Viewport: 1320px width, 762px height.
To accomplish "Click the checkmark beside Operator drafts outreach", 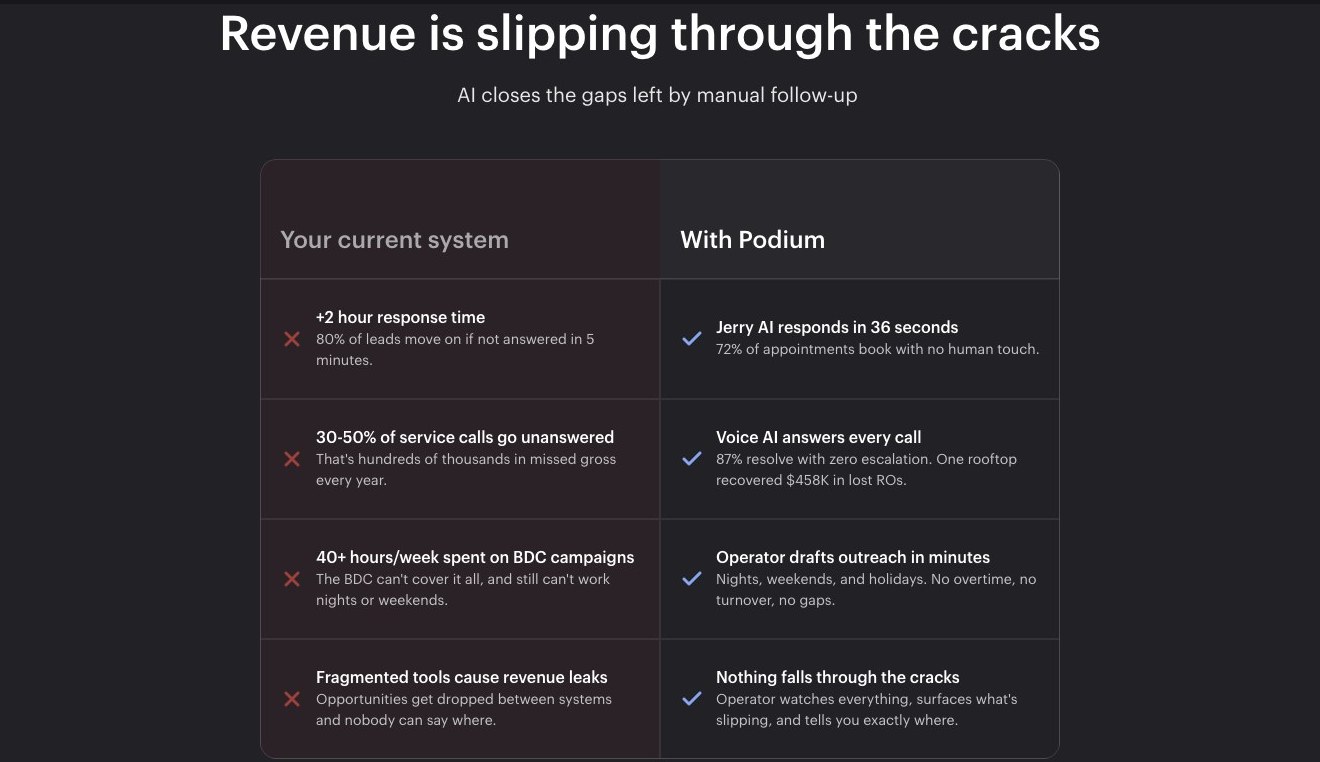I will [691, 579].
